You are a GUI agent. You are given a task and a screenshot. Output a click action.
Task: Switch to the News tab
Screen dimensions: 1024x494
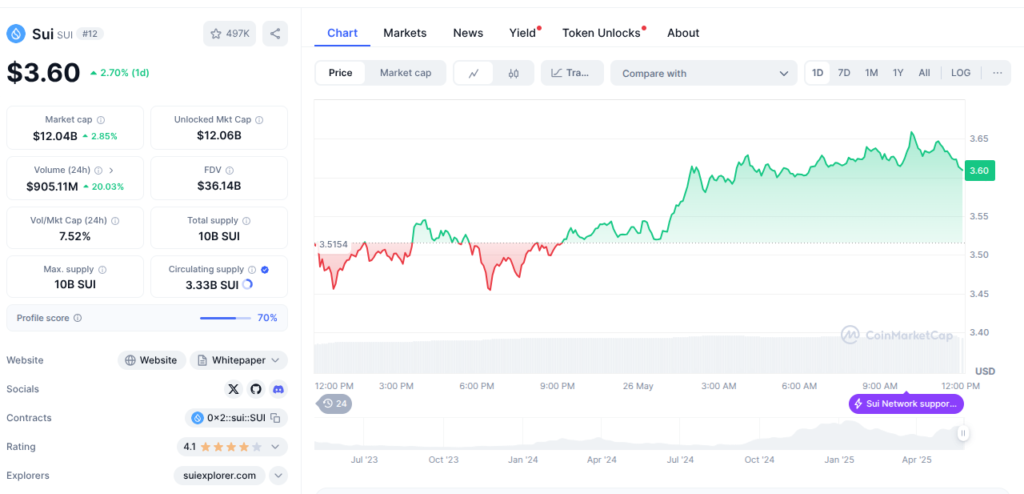tap(468, 33)
